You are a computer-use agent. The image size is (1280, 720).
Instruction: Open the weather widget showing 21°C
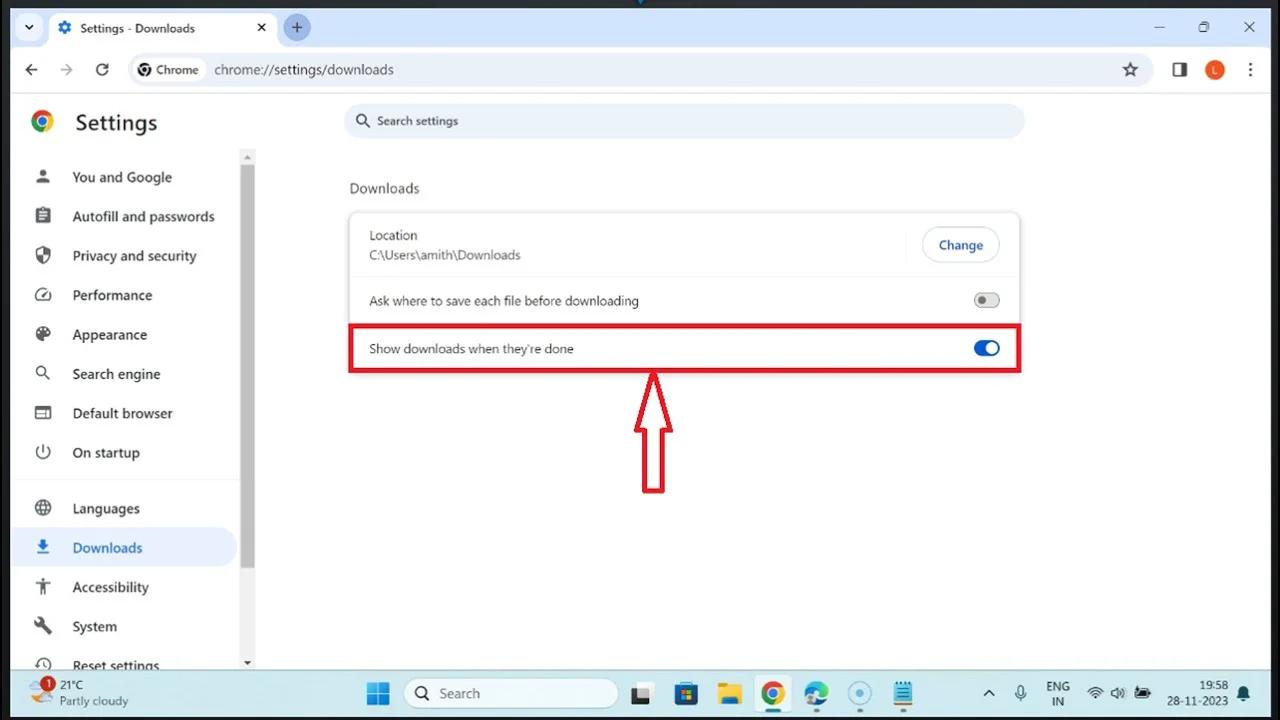79,693
